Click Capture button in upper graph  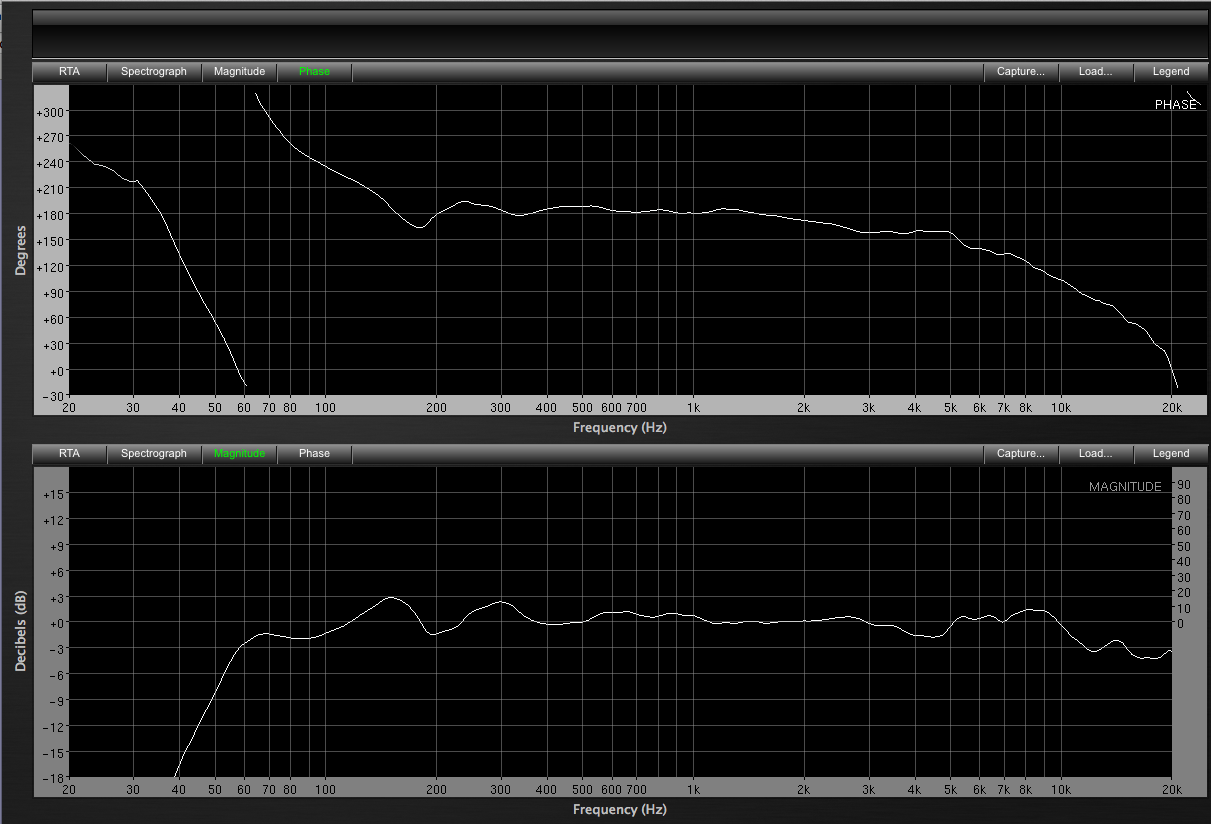(1021, 72)
